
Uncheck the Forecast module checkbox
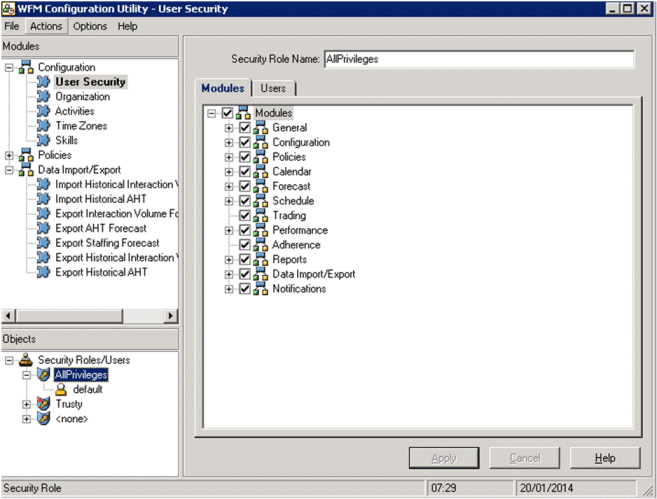[x=245, y=186]
